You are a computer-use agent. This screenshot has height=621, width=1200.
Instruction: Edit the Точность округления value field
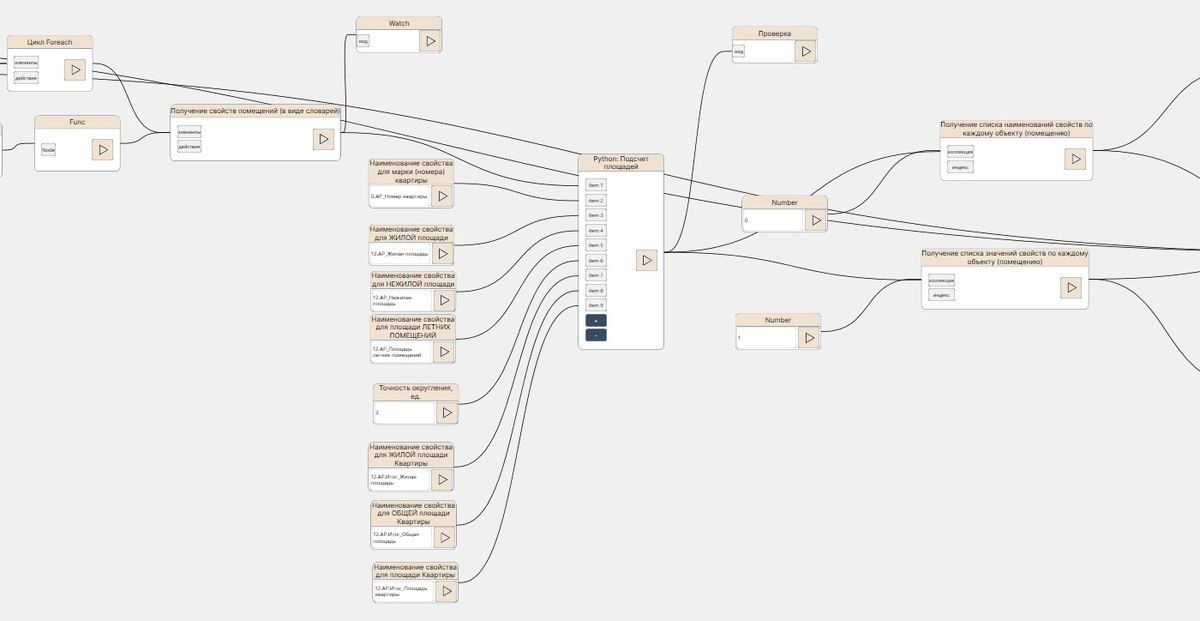pyautogui.click(x=402, y=413)
